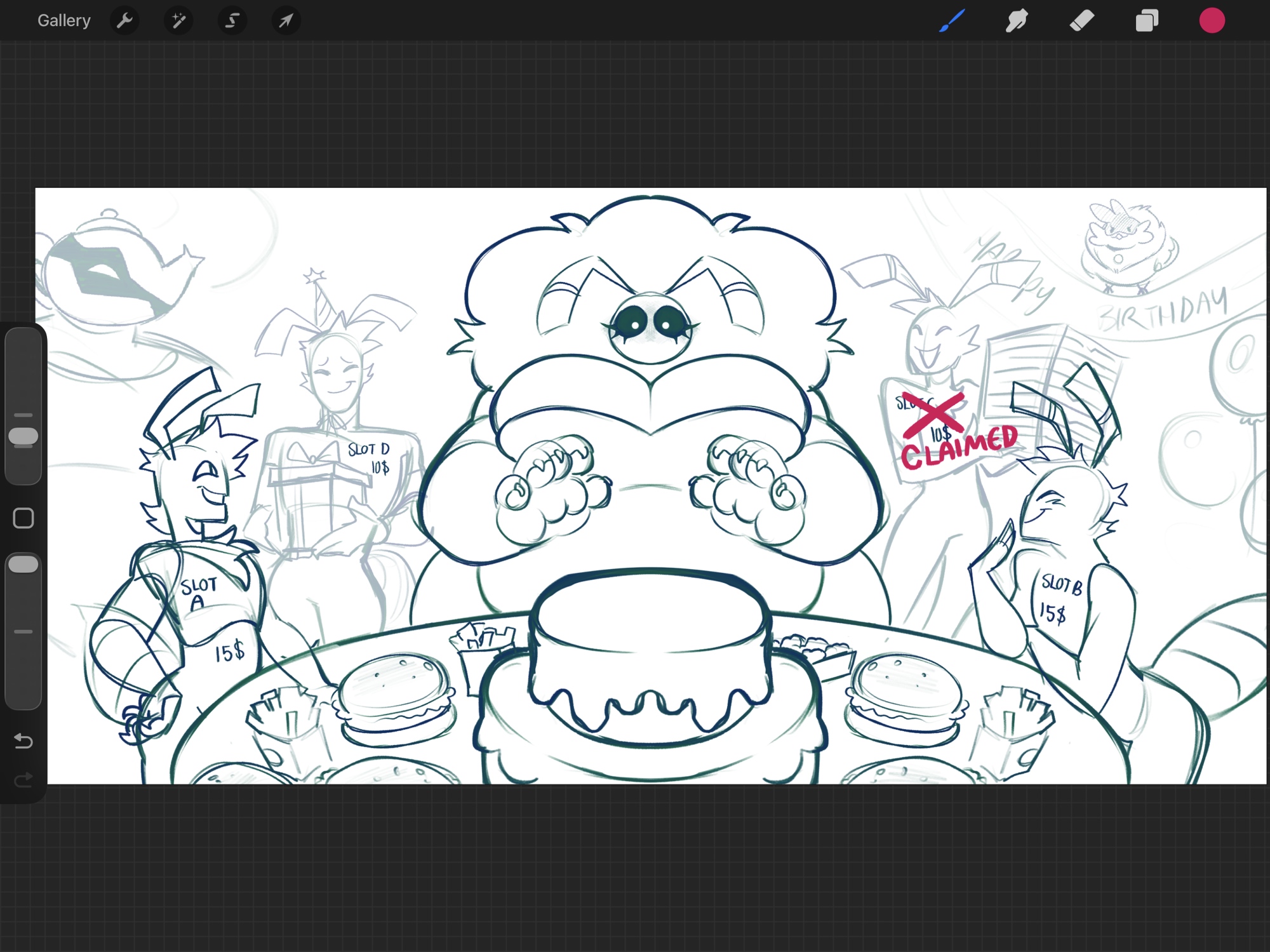Click the red CLAIMED text on canvas
This screenshot has width=1270, height=952.
959,448
